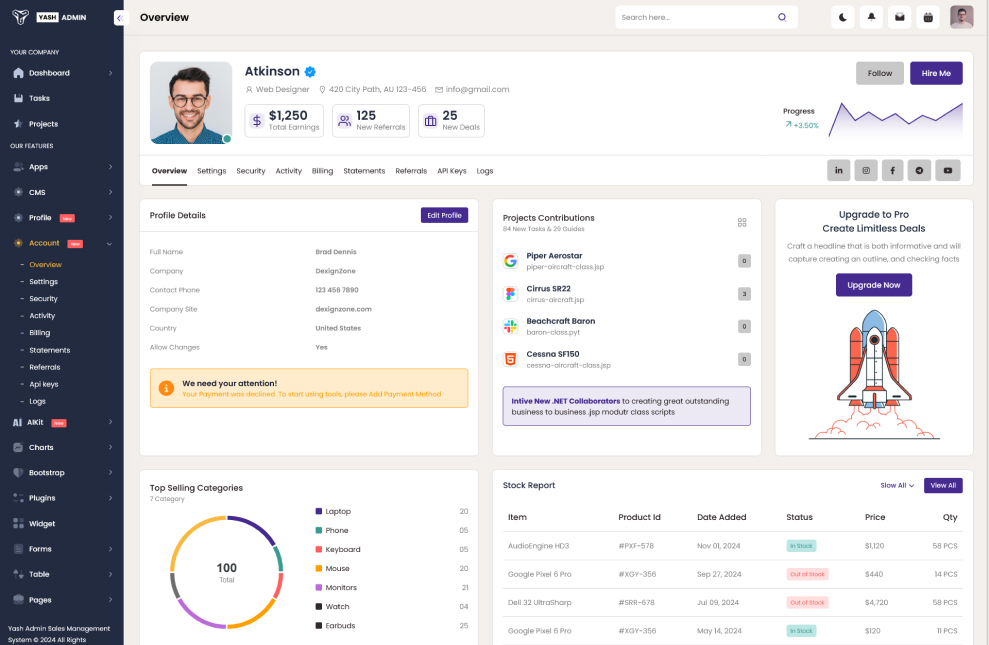This screenshot has width=989, height=645.
Task: Open the Facebook social icon
Action: tap(892, 170)
